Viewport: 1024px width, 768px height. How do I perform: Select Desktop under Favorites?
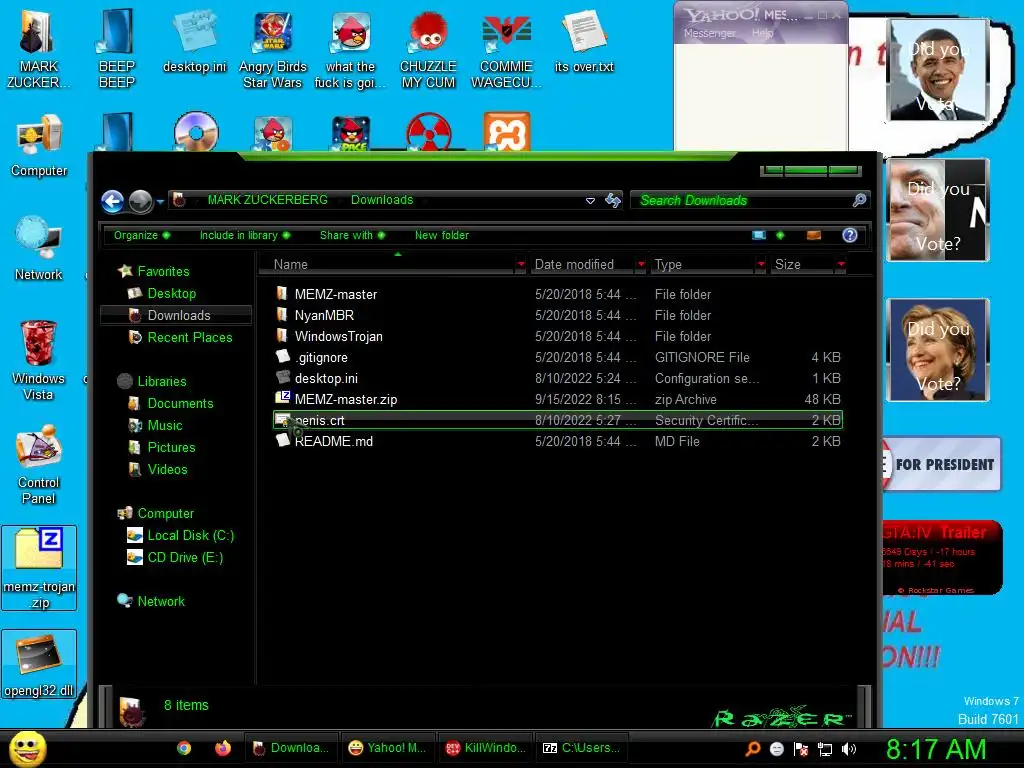coord(171,294)
